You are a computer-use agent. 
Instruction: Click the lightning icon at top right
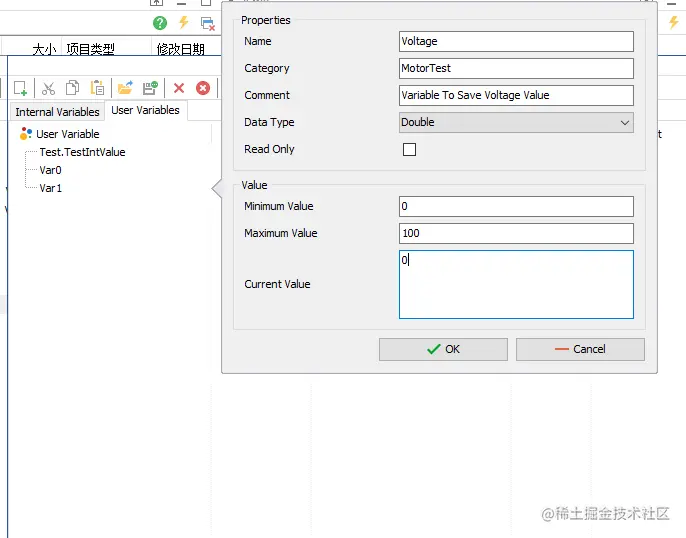pyautogui.click(x=674, y=22)
